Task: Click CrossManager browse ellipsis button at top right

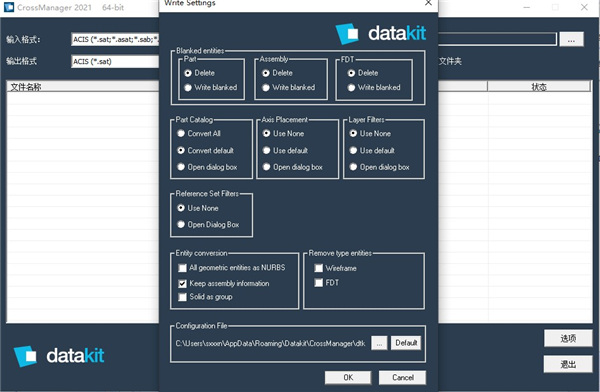Action: tap(571, 39)
